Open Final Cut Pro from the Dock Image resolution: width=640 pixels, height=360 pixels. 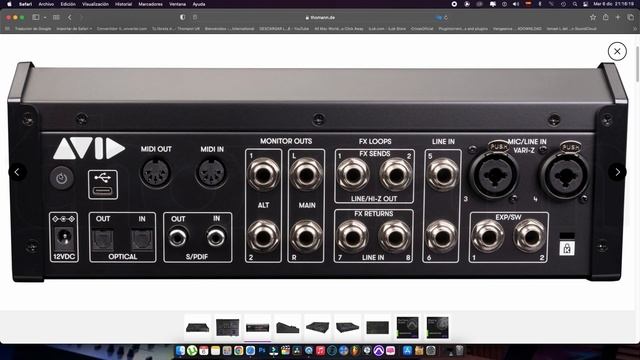click(x=285, y=350)
